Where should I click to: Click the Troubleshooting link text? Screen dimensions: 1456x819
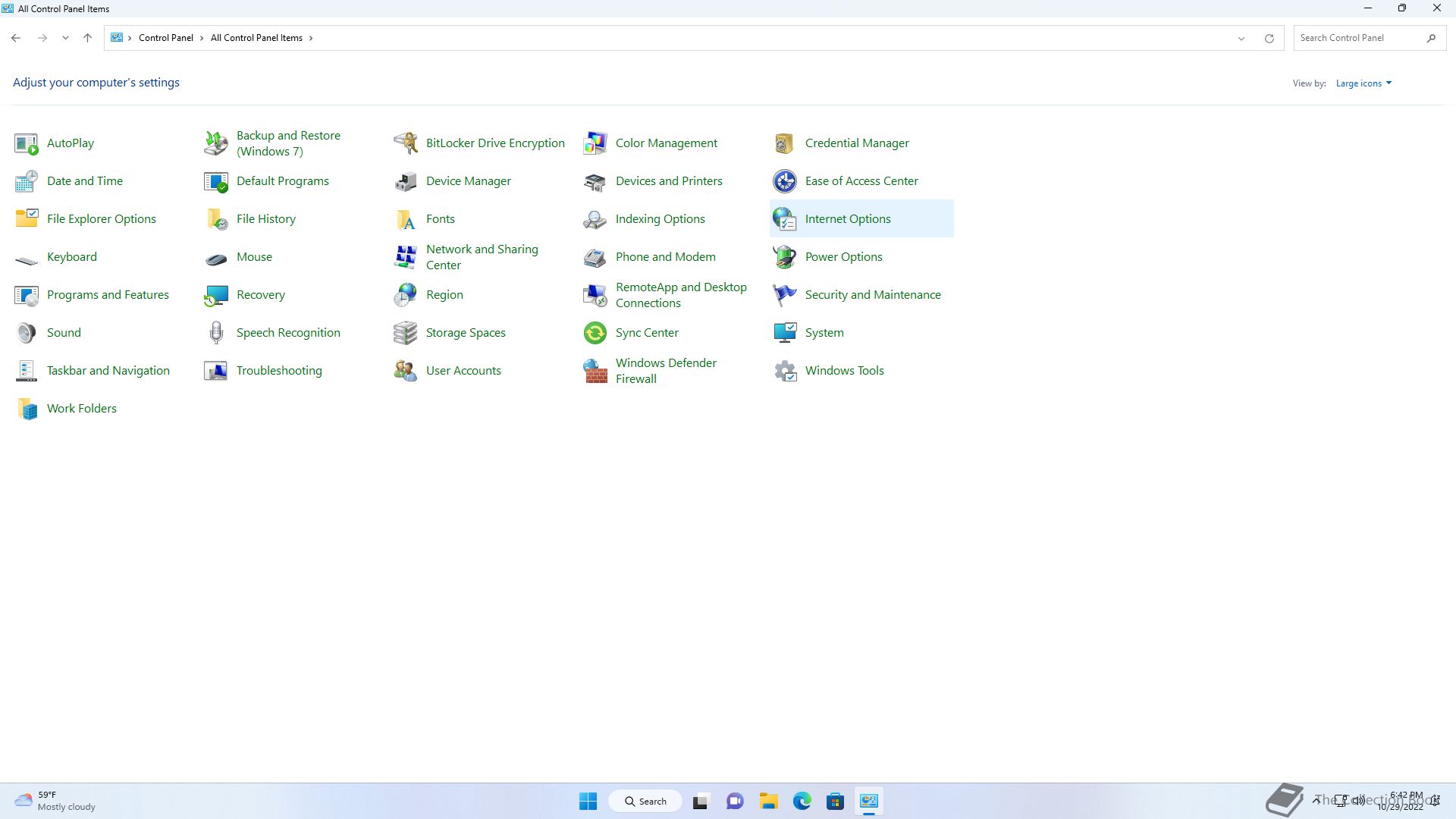pos(279,371)
